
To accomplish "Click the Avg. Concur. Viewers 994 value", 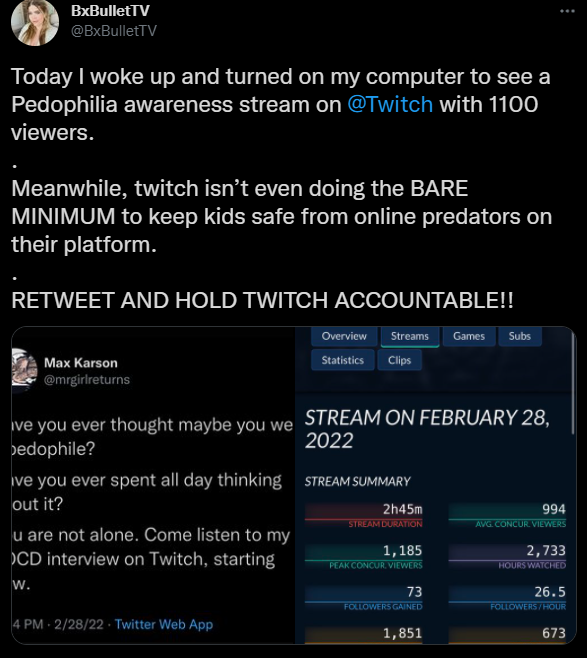I will point(554,509).
